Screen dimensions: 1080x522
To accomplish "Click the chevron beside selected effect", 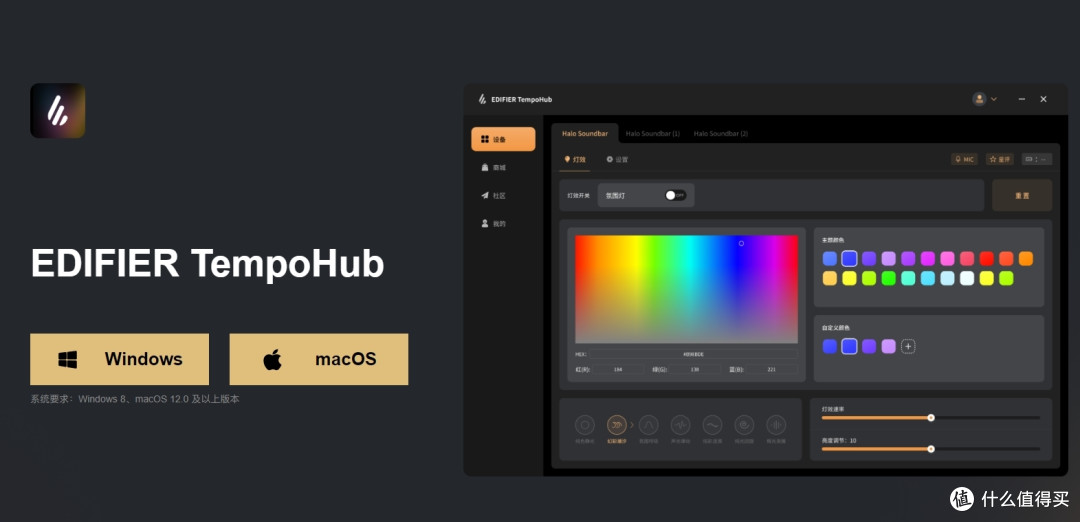I will (x=632, y=425).
